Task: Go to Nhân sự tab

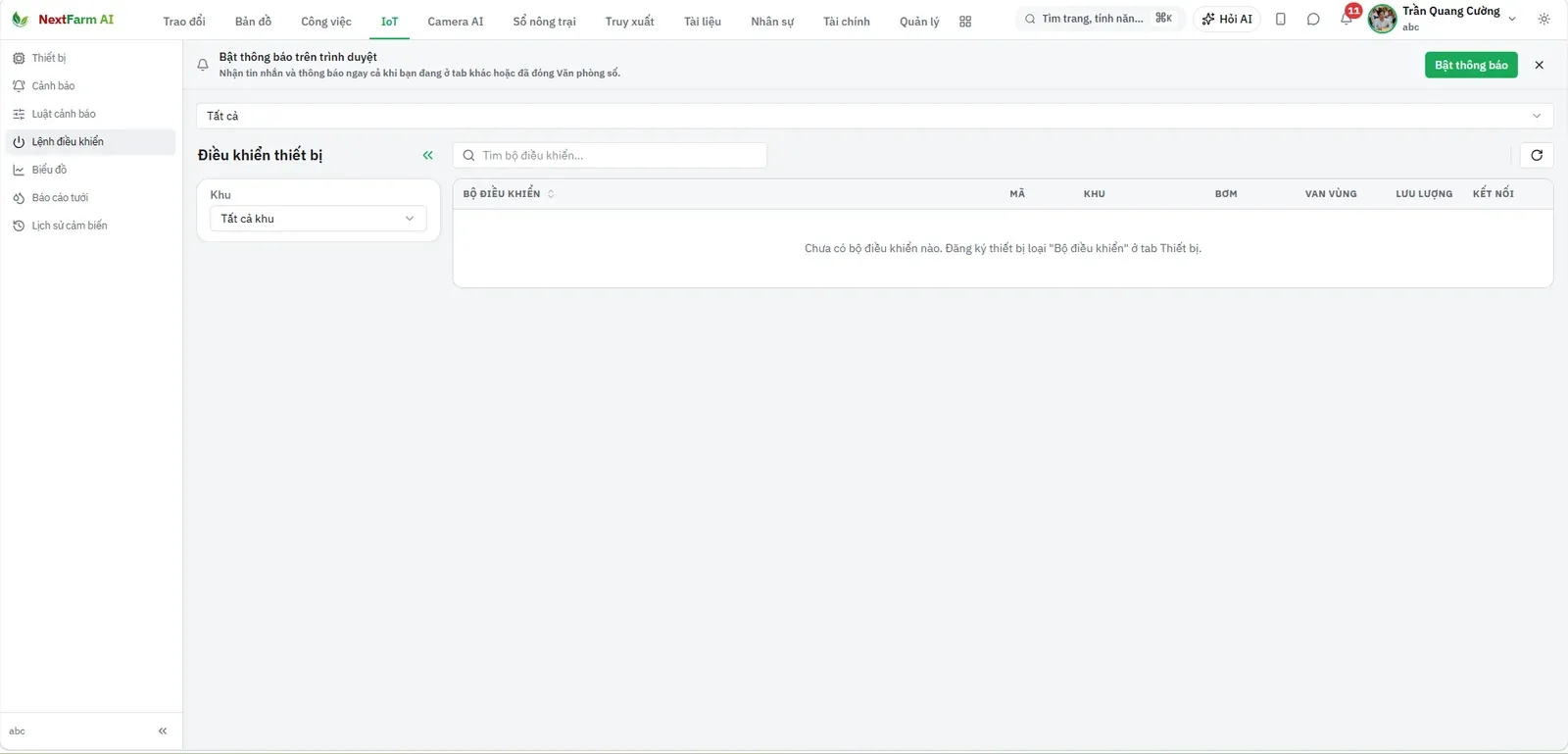Action: (x=772, y=22)
